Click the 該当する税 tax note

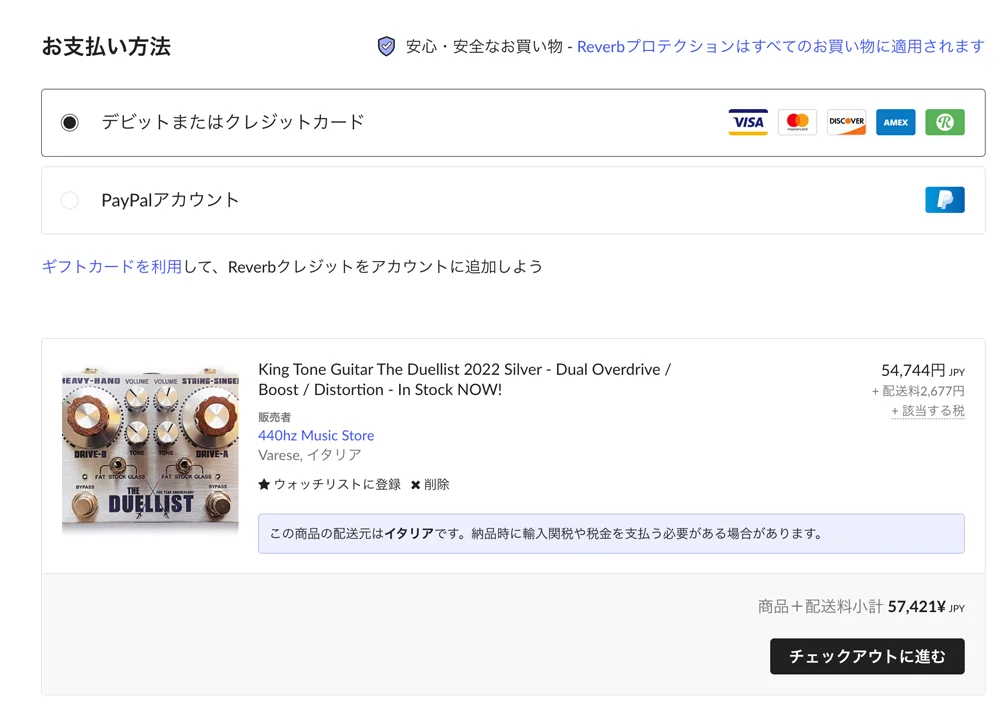pos(928,411)
